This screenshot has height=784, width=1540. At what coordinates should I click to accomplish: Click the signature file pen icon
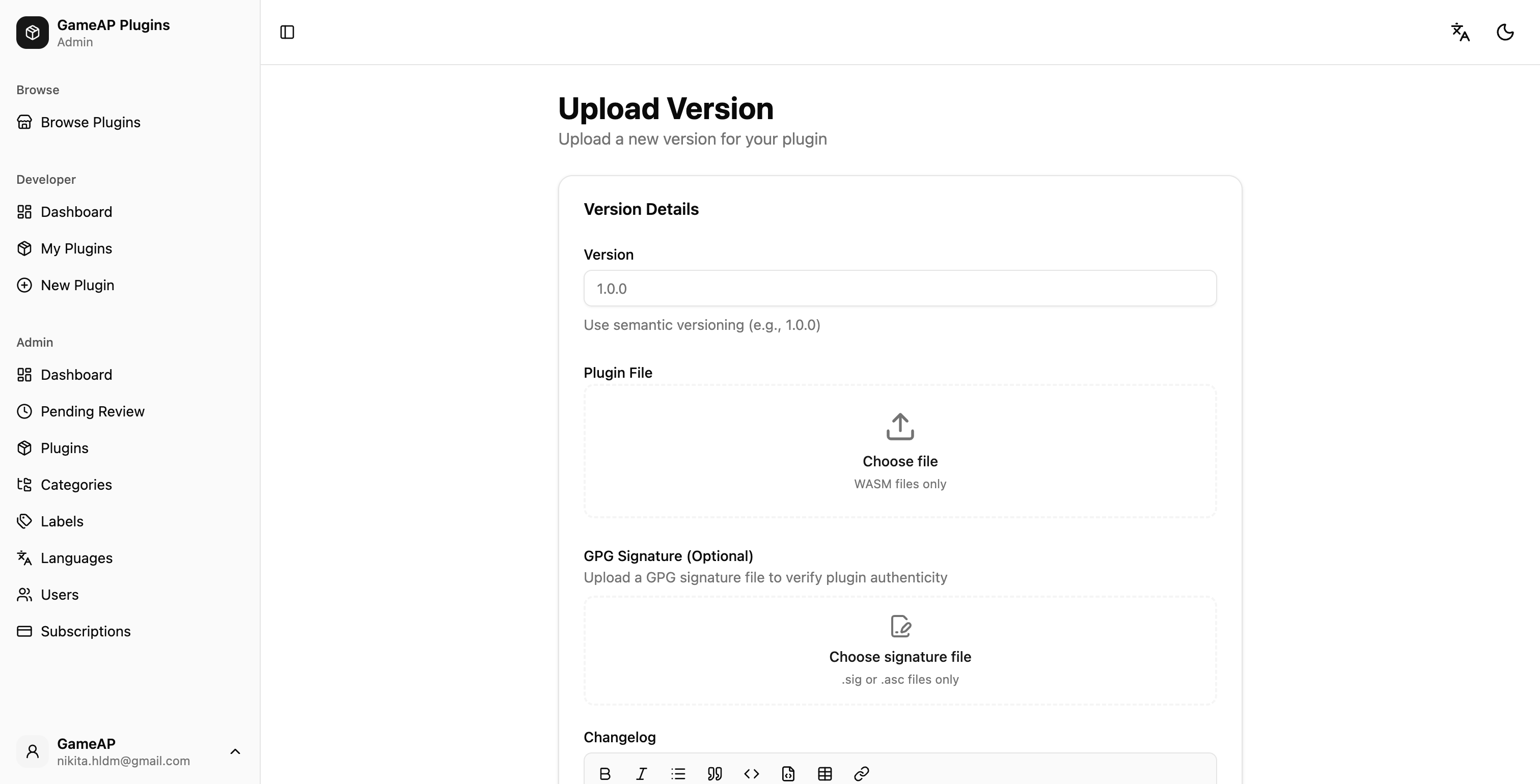900,627
